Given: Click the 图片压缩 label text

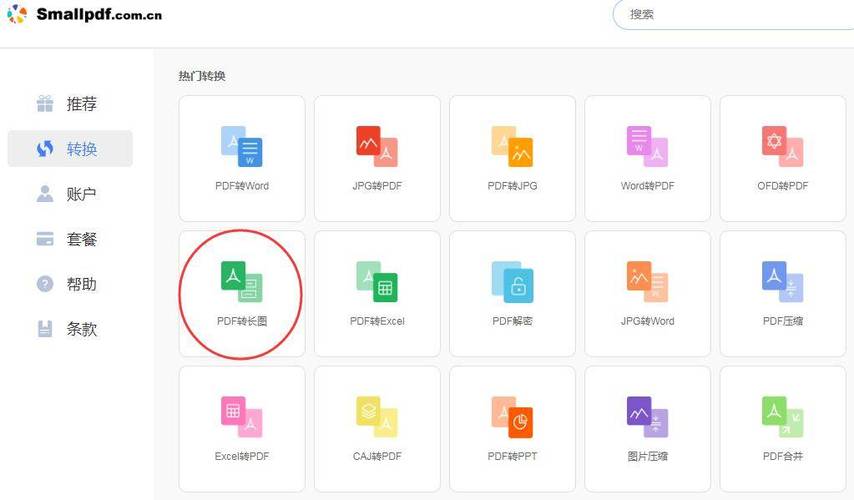Looking at the screenshot, I should pos(647,456).
